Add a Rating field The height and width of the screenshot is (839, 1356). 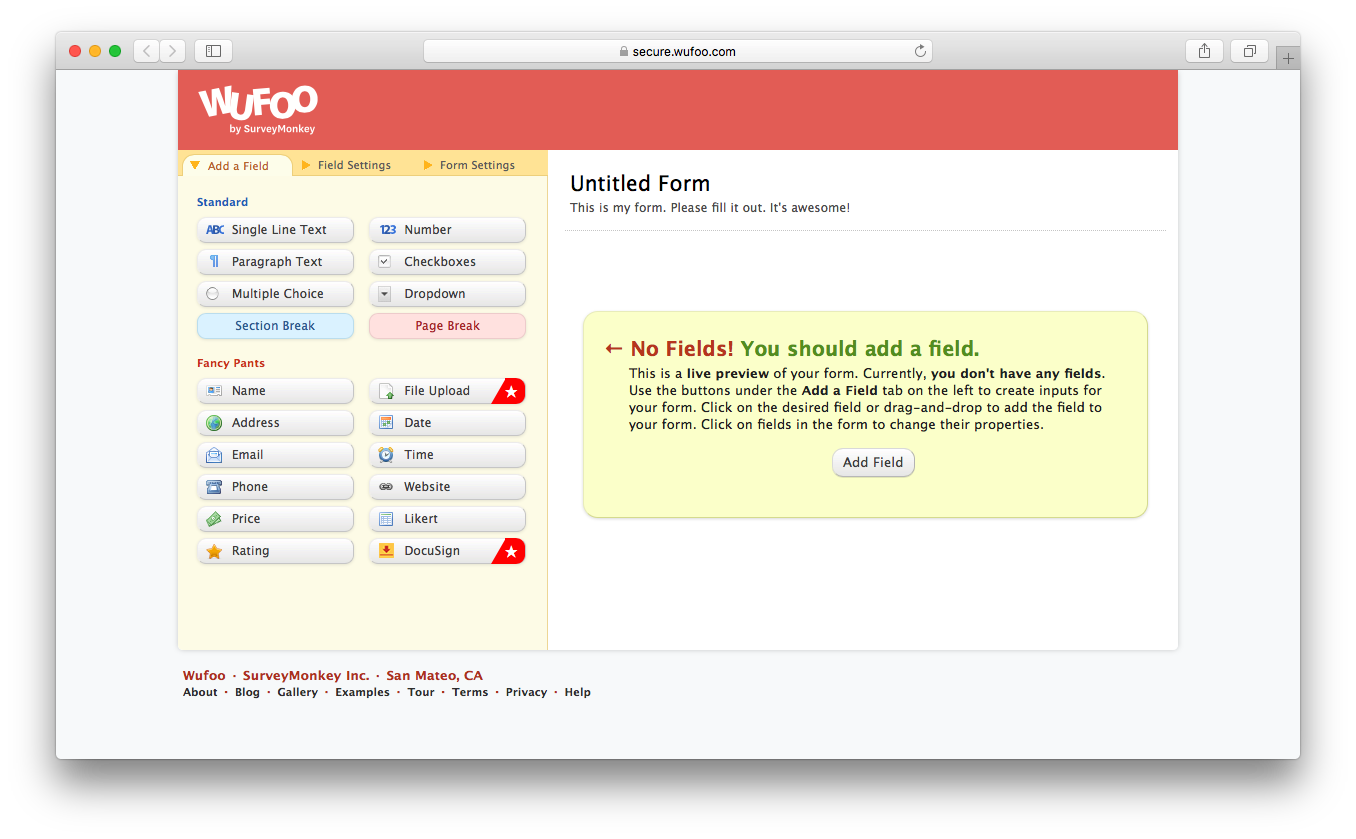pyautogui.click(x=275, y=551)
